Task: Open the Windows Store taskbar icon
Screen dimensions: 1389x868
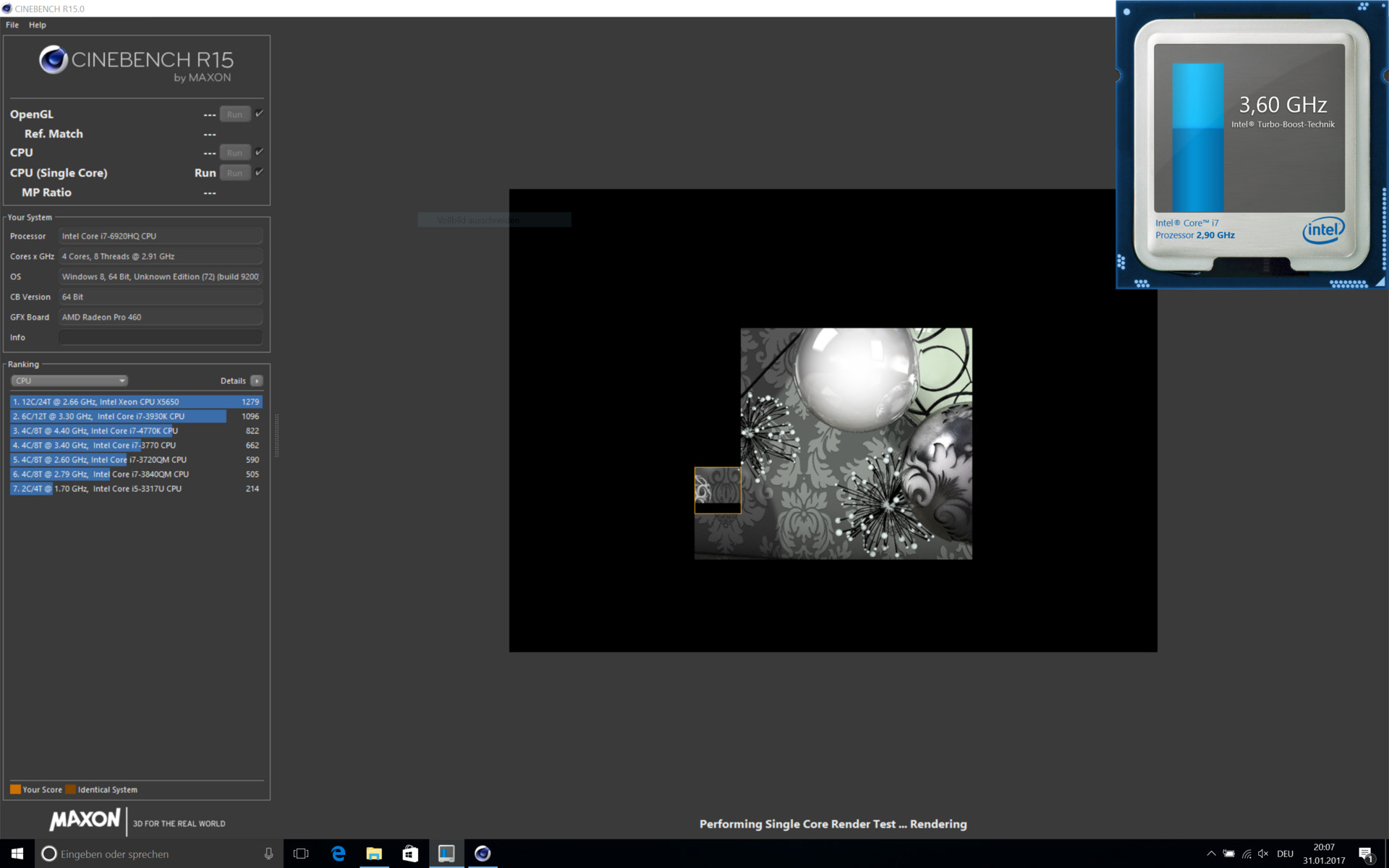Action: (410, 854)
